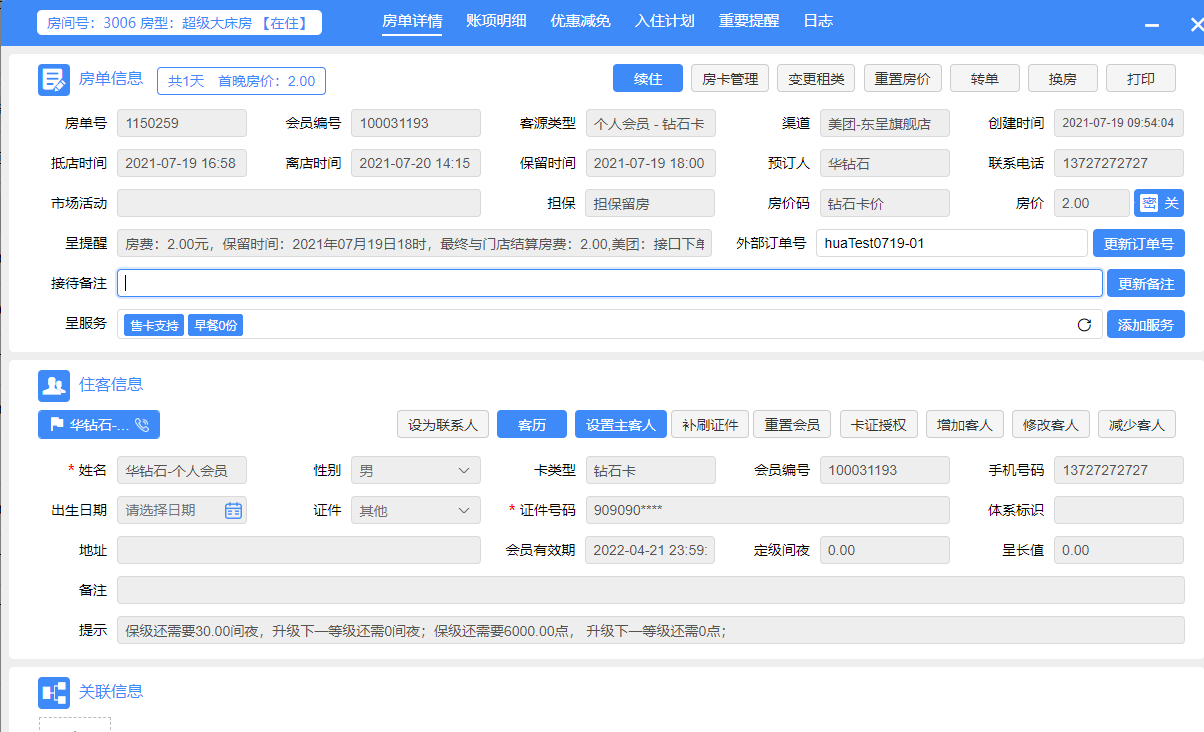
Task: Click into the 接待备注 input field
Action: click(x=610, y=283)
